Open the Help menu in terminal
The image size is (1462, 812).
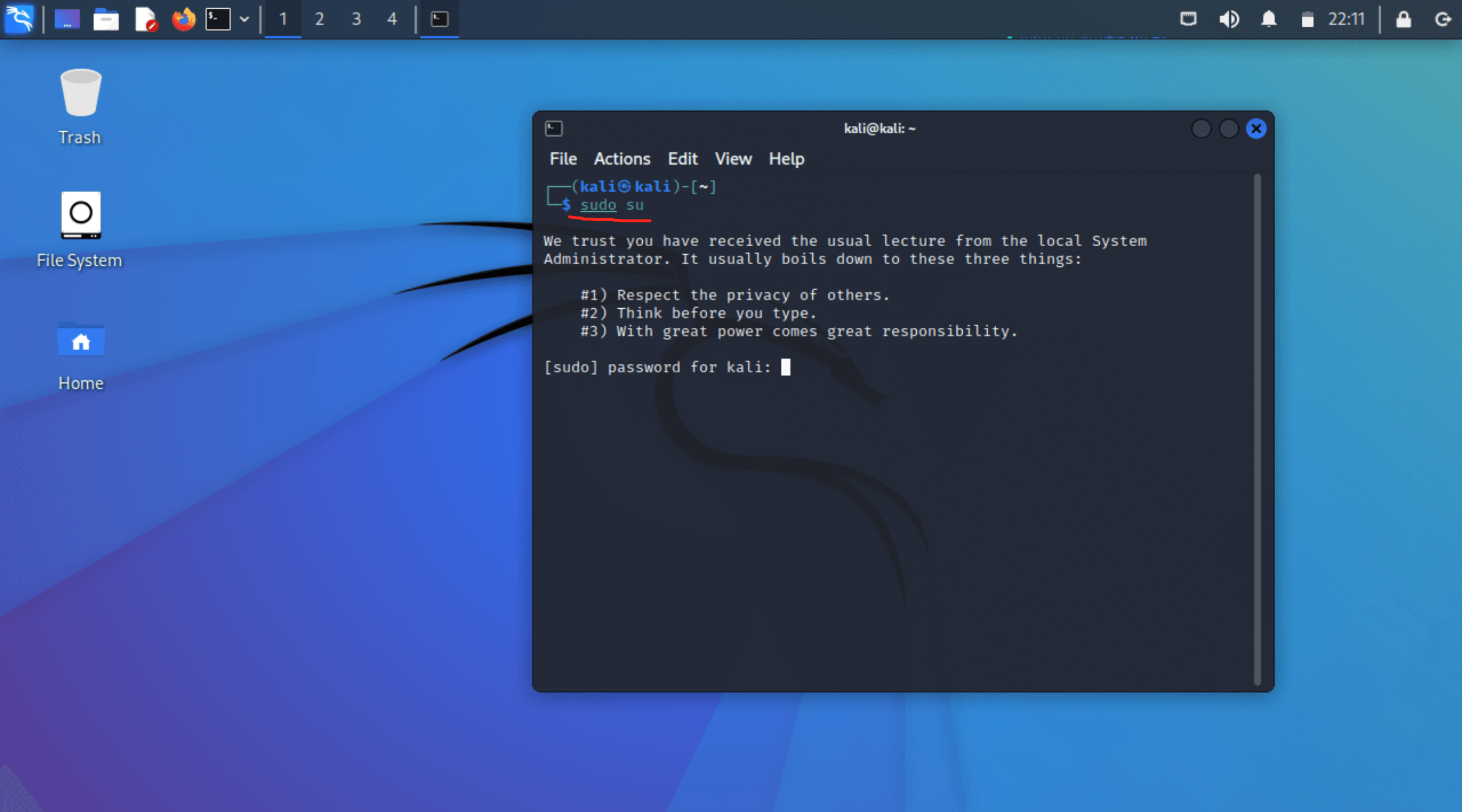click(787, 158)
